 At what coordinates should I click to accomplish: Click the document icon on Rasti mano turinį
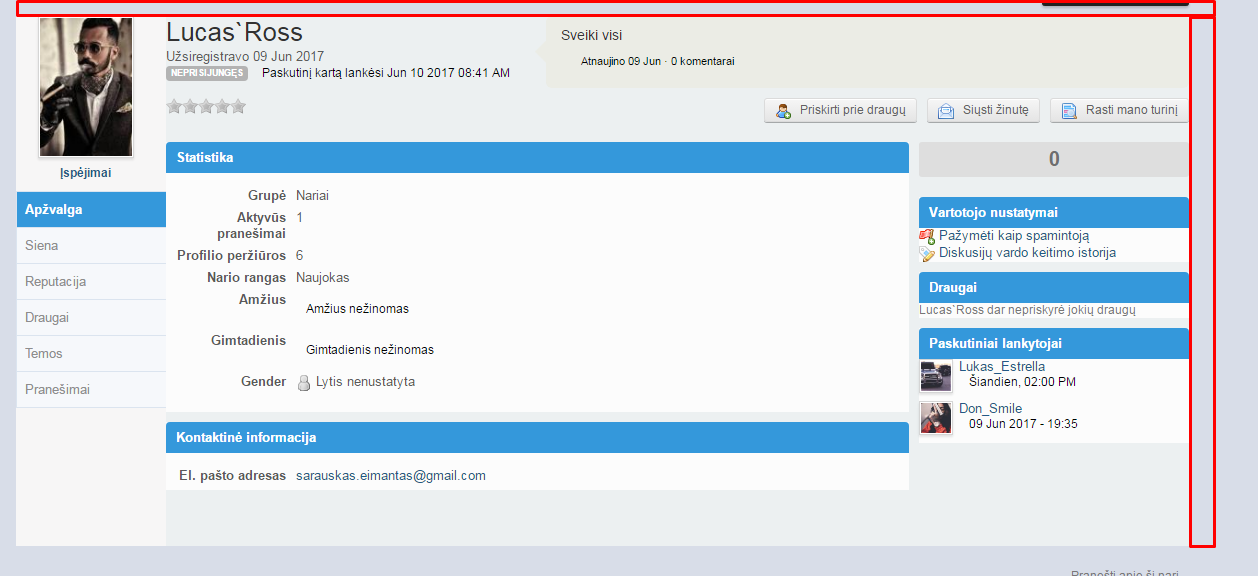pos(1069,111)
